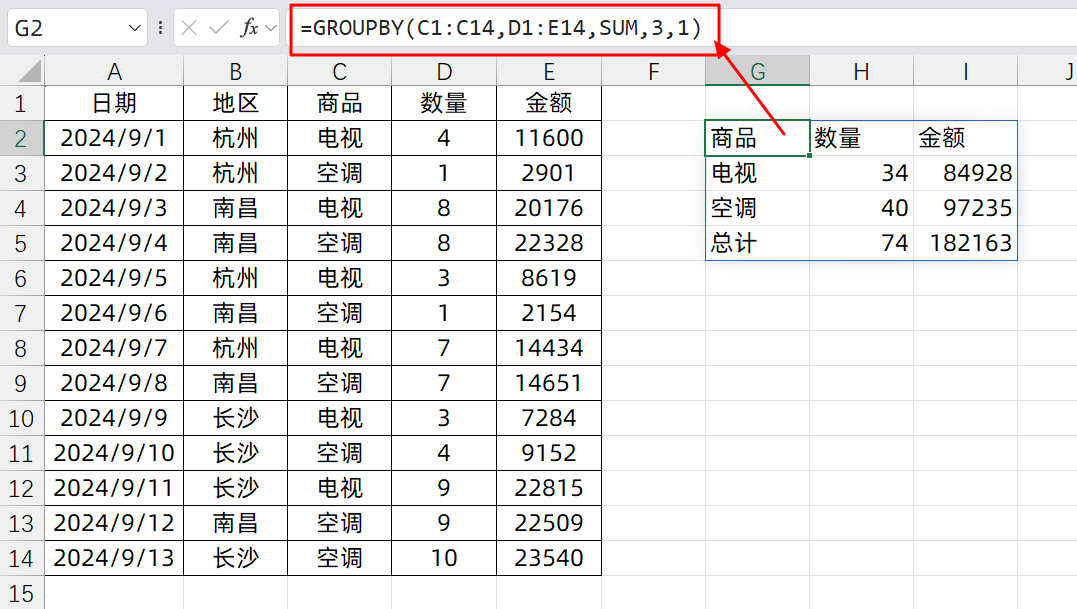Click the 总计 total label cell

point(758,244)
